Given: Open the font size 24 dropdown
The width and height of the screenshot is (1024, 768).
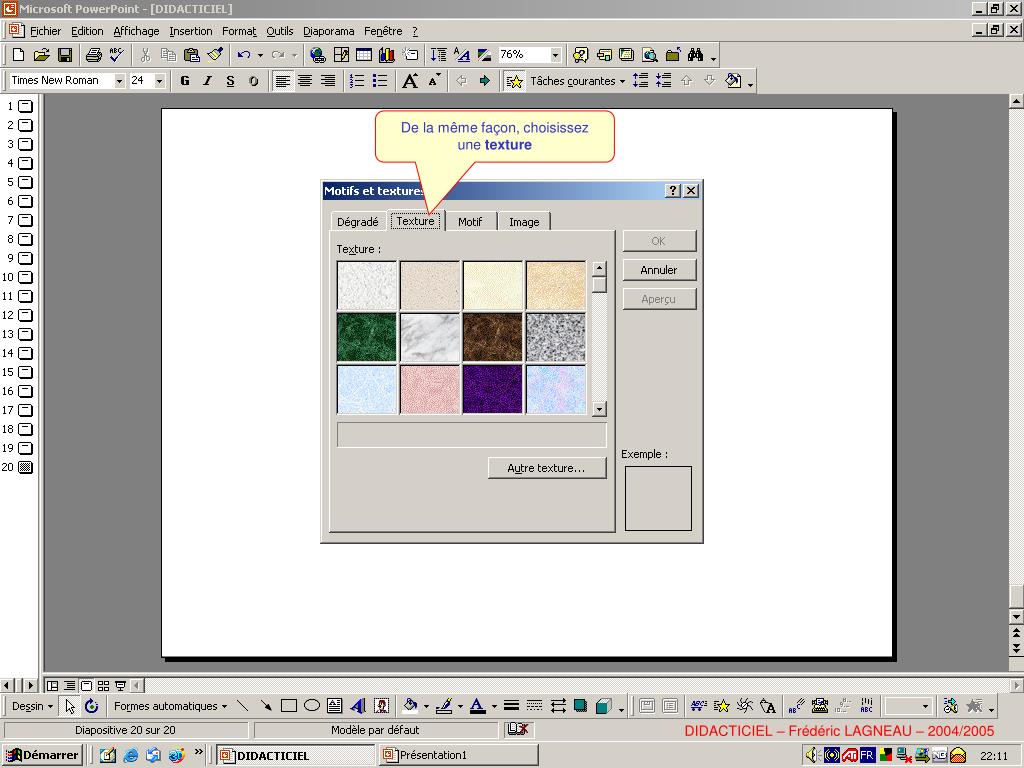Looking at the screenshot, I should tap(159, 81).
